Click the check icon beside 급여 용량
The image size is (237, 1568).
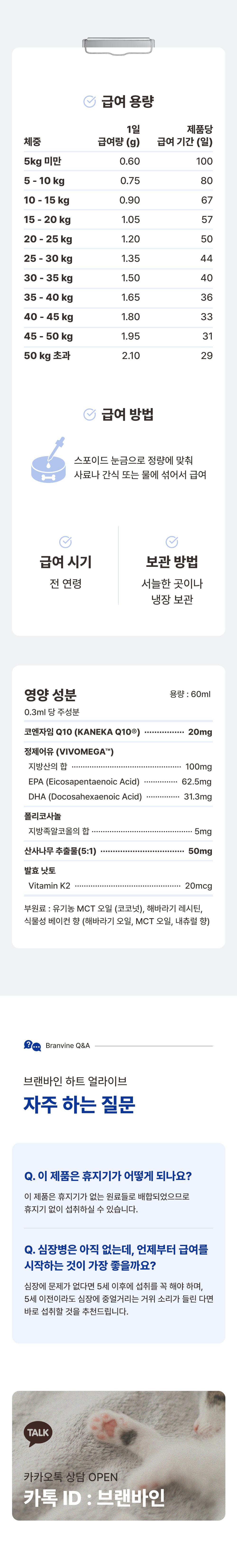90,102
